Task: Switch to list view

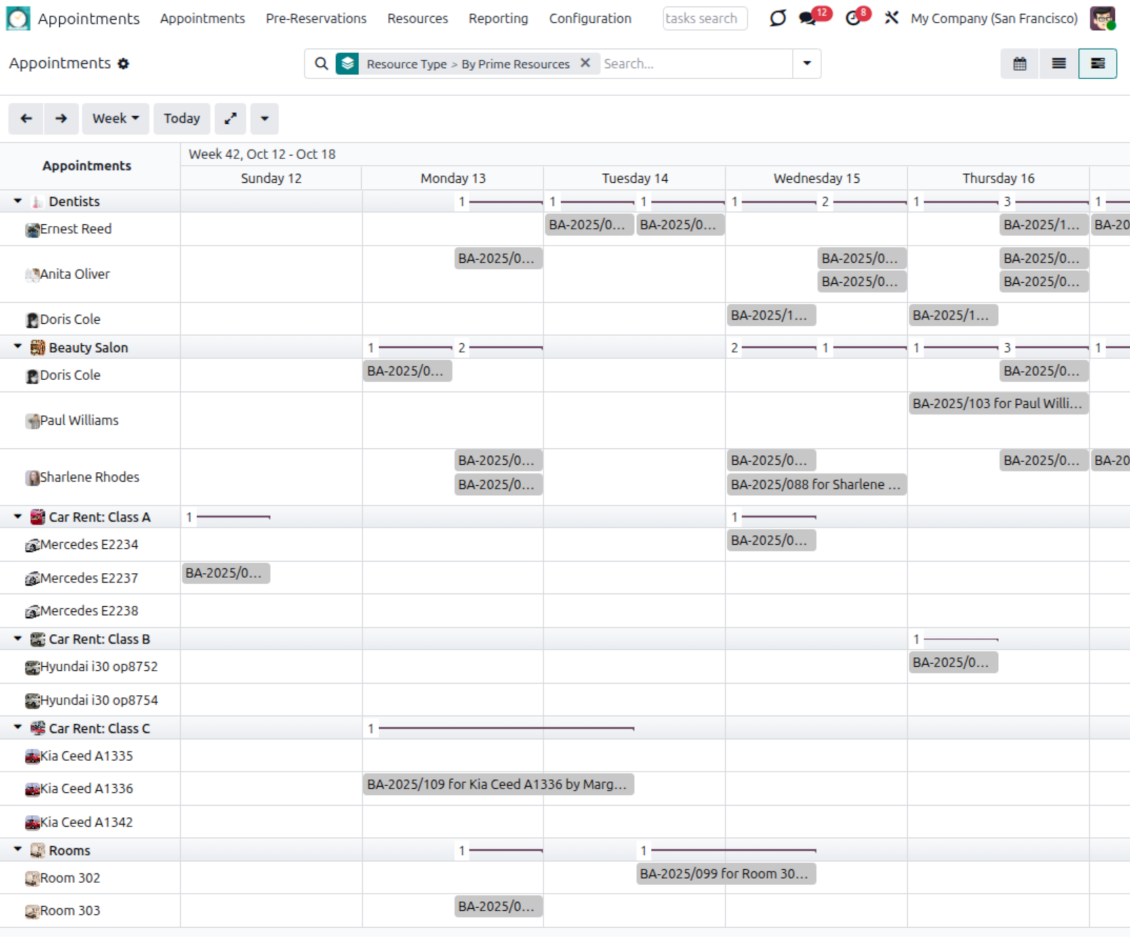Action: [1058, 64]
